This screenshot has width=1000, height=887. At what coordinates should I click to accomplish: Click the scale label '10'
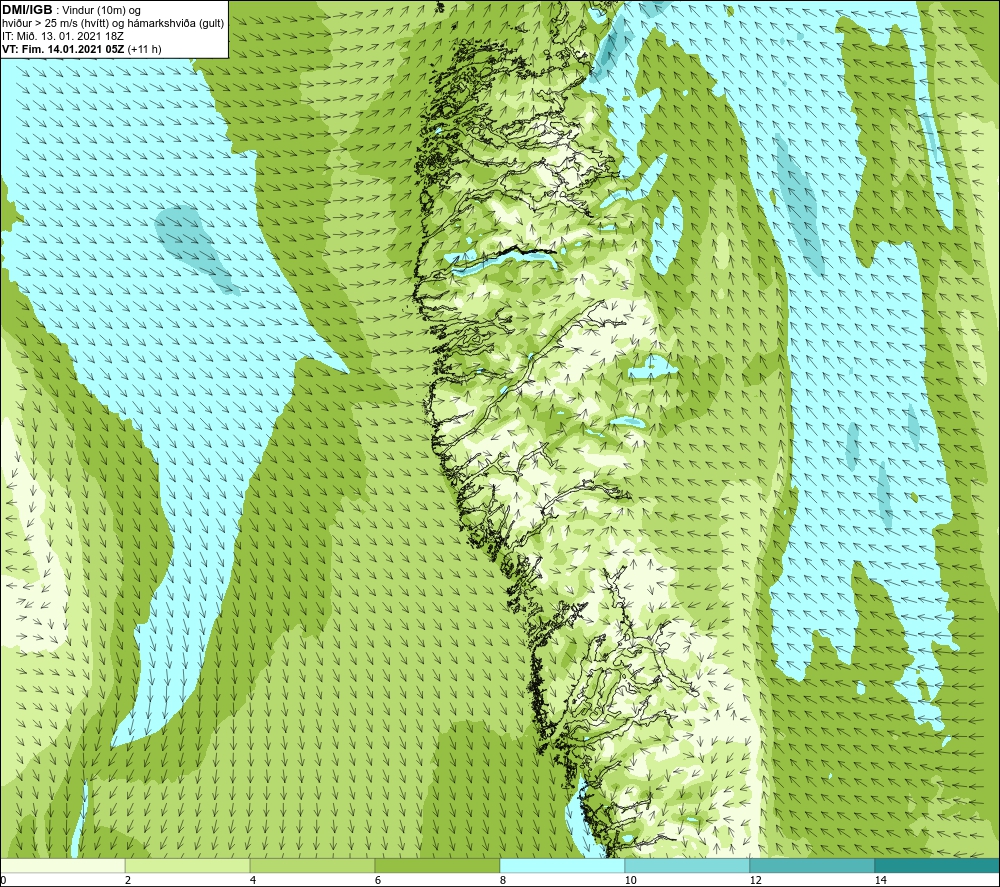tap(630, 880)
